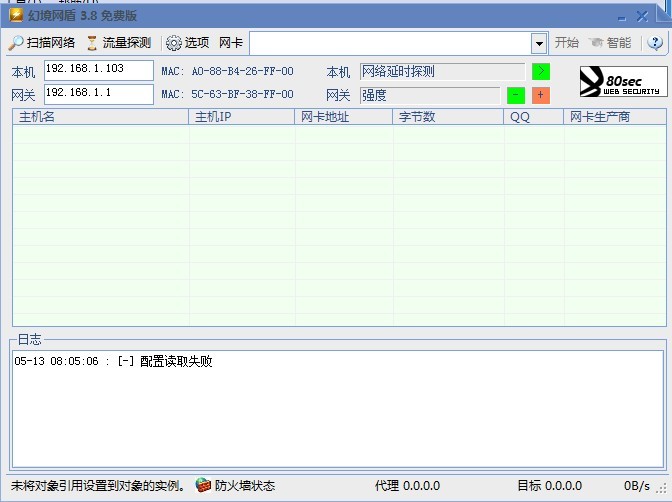Click the green minus strength button
Screen dimensions: 672x502
[516, 95]
